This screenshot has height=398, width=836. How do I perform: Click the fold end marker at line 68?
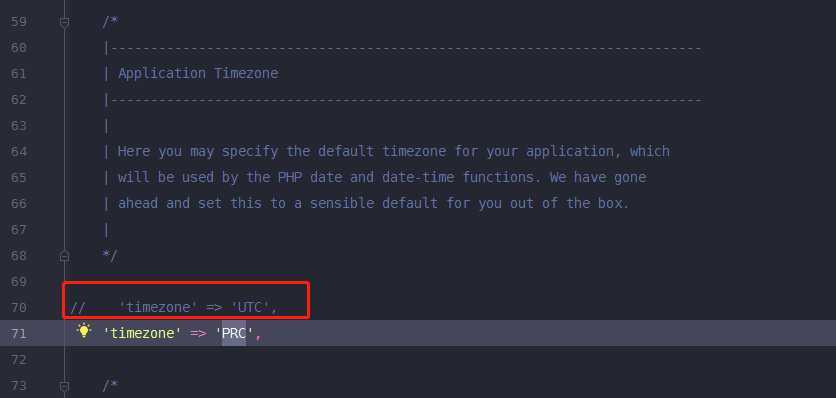point(65,256)
